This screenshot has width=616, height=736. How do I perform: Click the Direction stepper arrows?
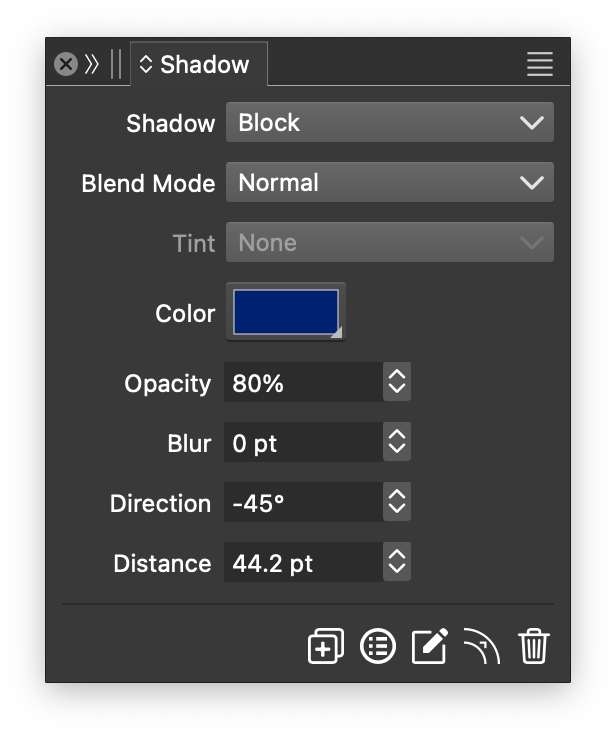(397, 503)
